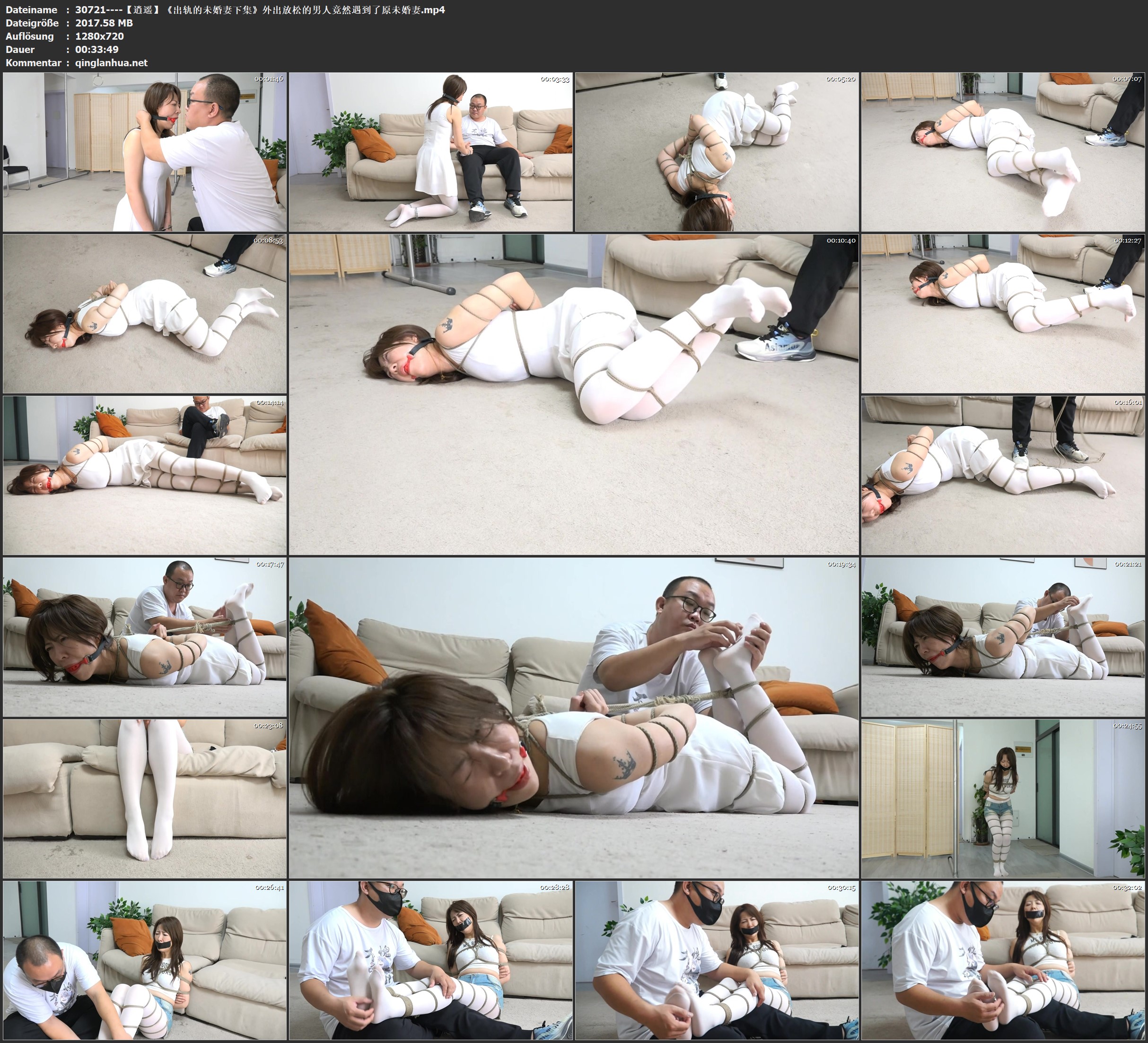The image size is (1148, 1043).
Task: Select the frame stamped 00:05:20
Action: pyautogui.click(x=717, y=152)
